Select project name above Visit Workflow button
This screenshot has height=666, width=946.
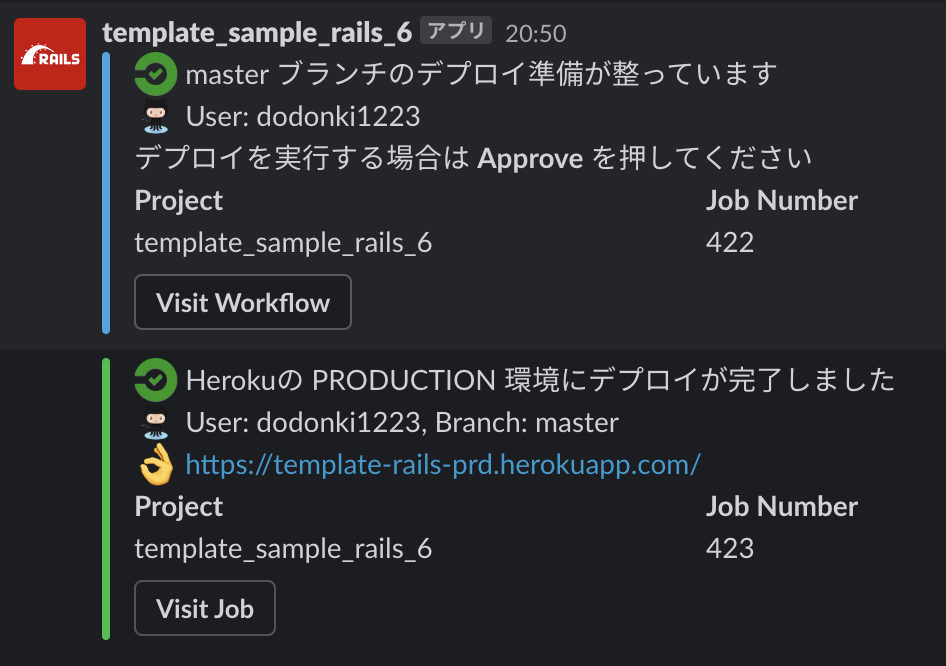coord(283,243)
